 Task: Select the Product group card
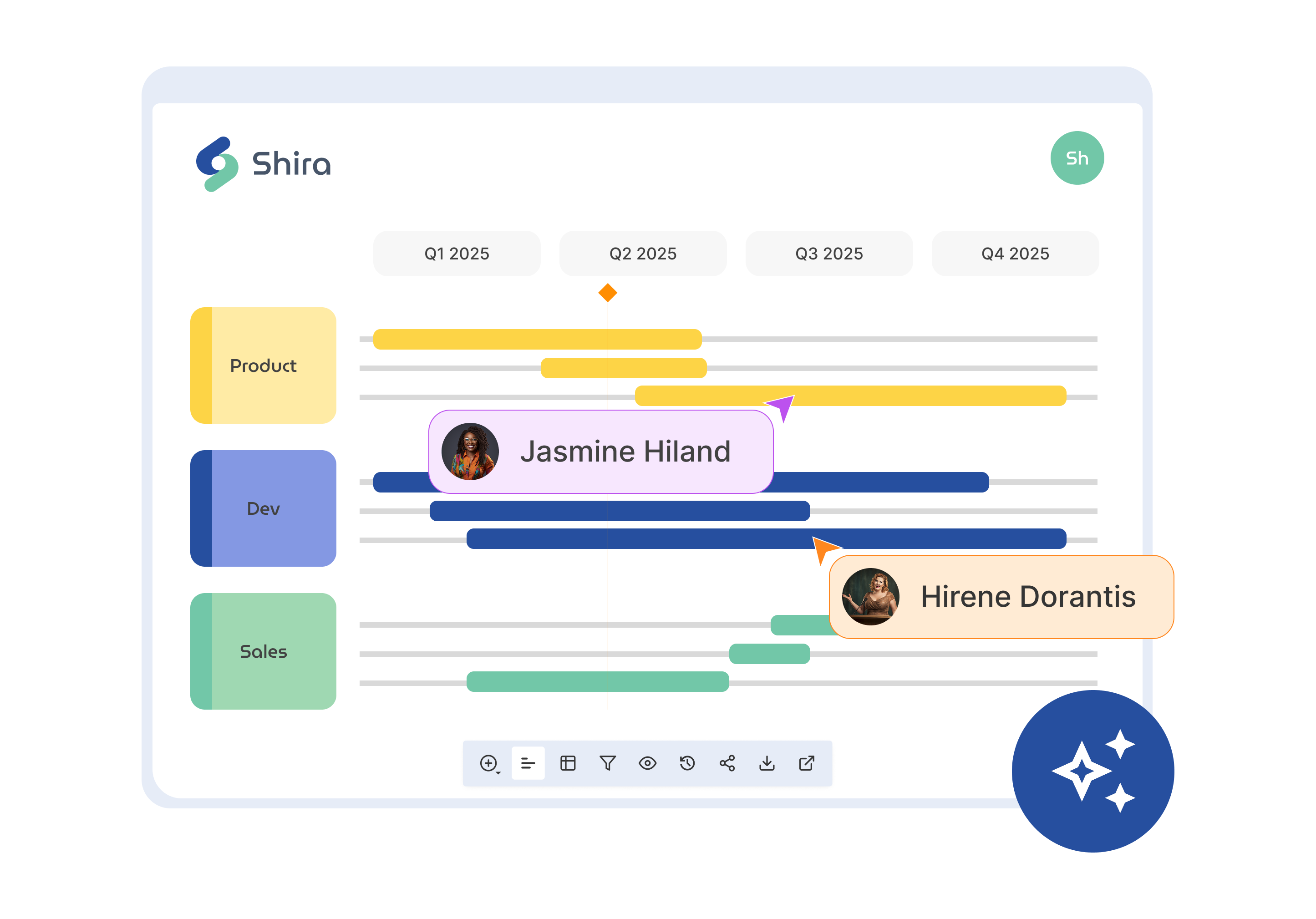click(x=263, y=366)
